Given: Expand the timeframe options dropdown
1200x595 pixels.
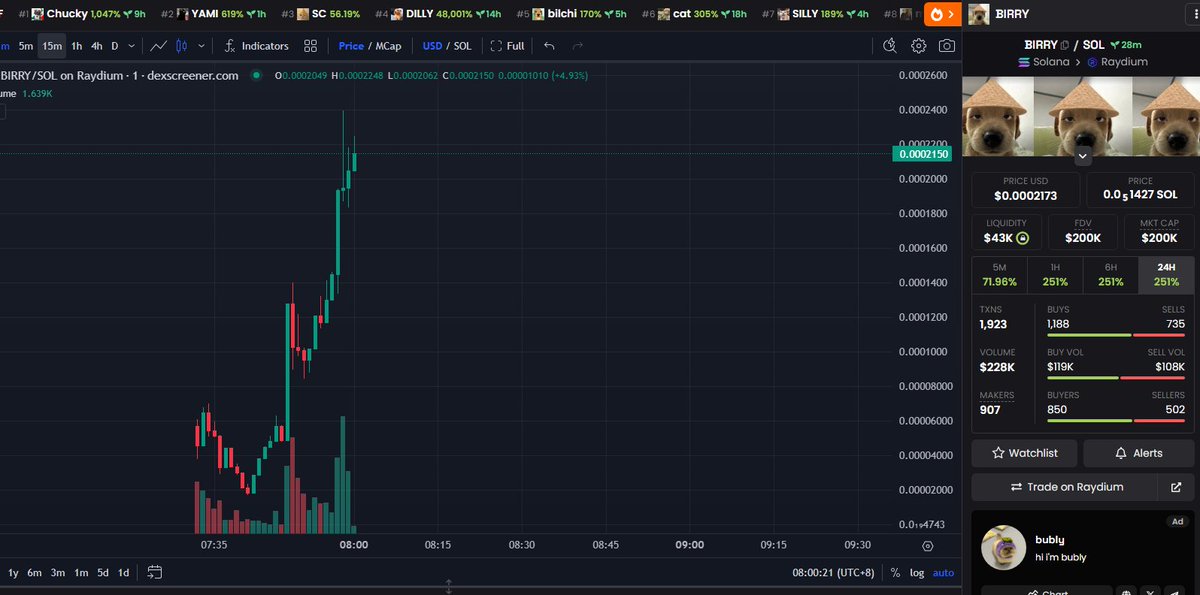Looking at the screenshot, I should point(131,46).
